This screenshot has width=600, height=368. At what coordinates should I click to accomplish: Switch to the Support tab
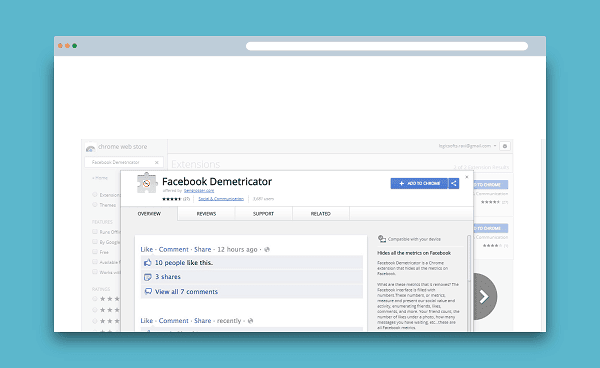pyautogui.click(x=263, y=214)
